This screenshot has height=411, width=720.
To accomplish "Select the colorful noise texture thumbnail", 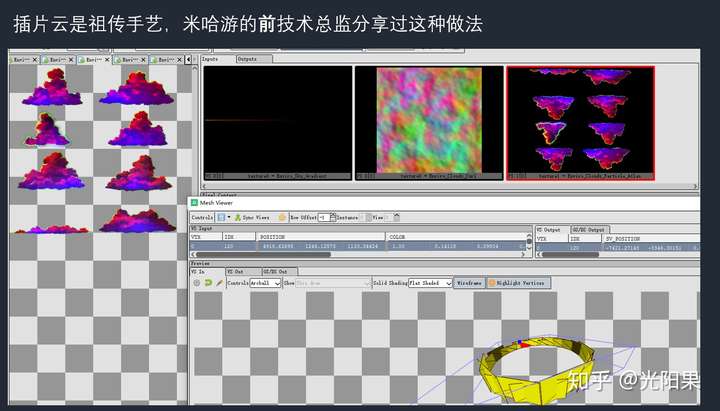I will pos(429,123).
